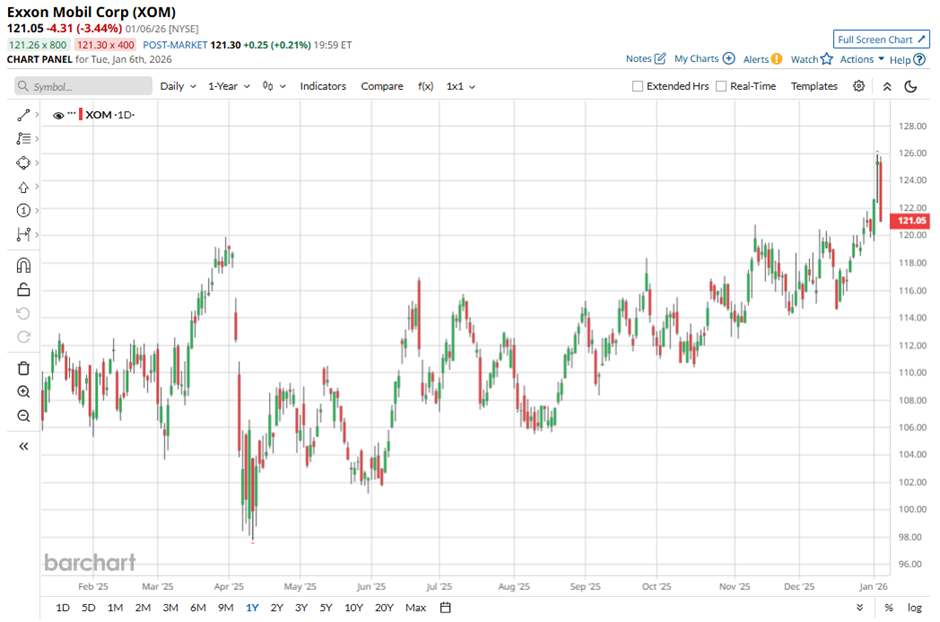This screenshot has height=622, width=940.
Task: Open the Actions dropdown menu
Action: click(x=861, y=59)
